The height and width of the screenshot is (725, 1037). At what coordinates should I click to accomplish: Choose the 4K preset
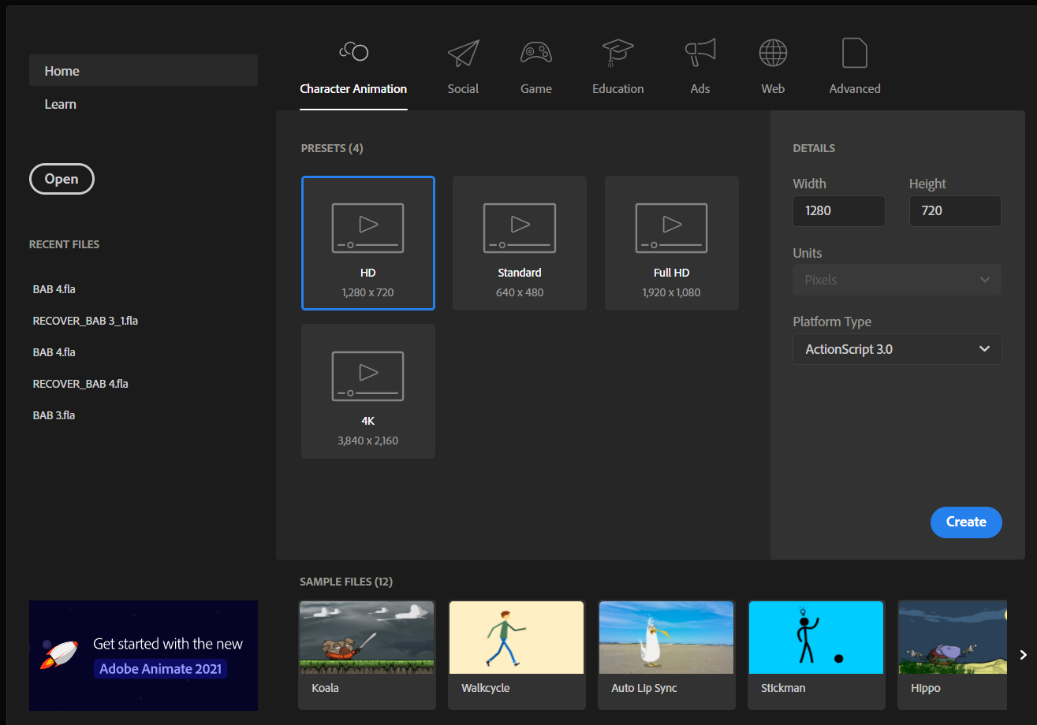(x=368, y=391)
